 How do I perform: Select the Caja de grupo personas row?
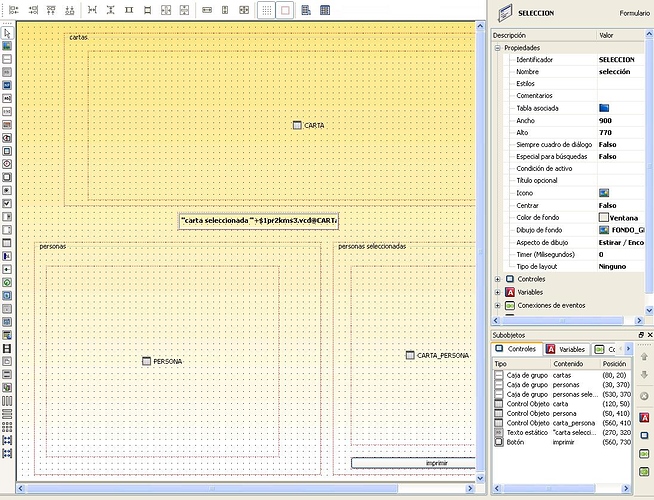click(562, 385)
